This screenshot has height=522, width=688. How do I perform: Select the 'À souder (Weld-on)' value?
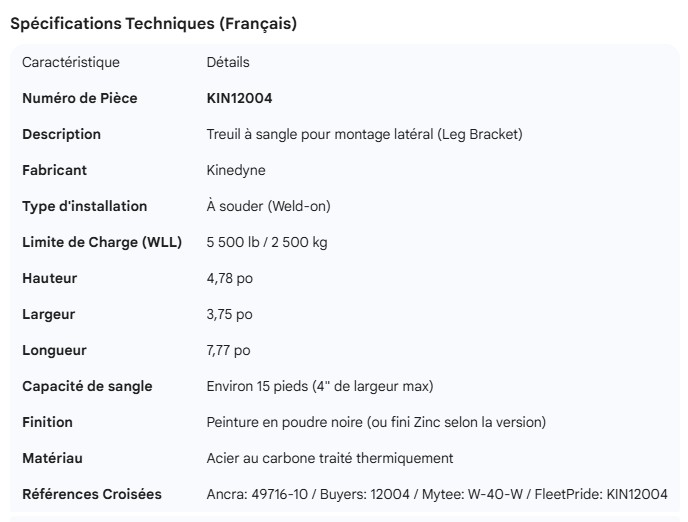click(x=268, y=206)
